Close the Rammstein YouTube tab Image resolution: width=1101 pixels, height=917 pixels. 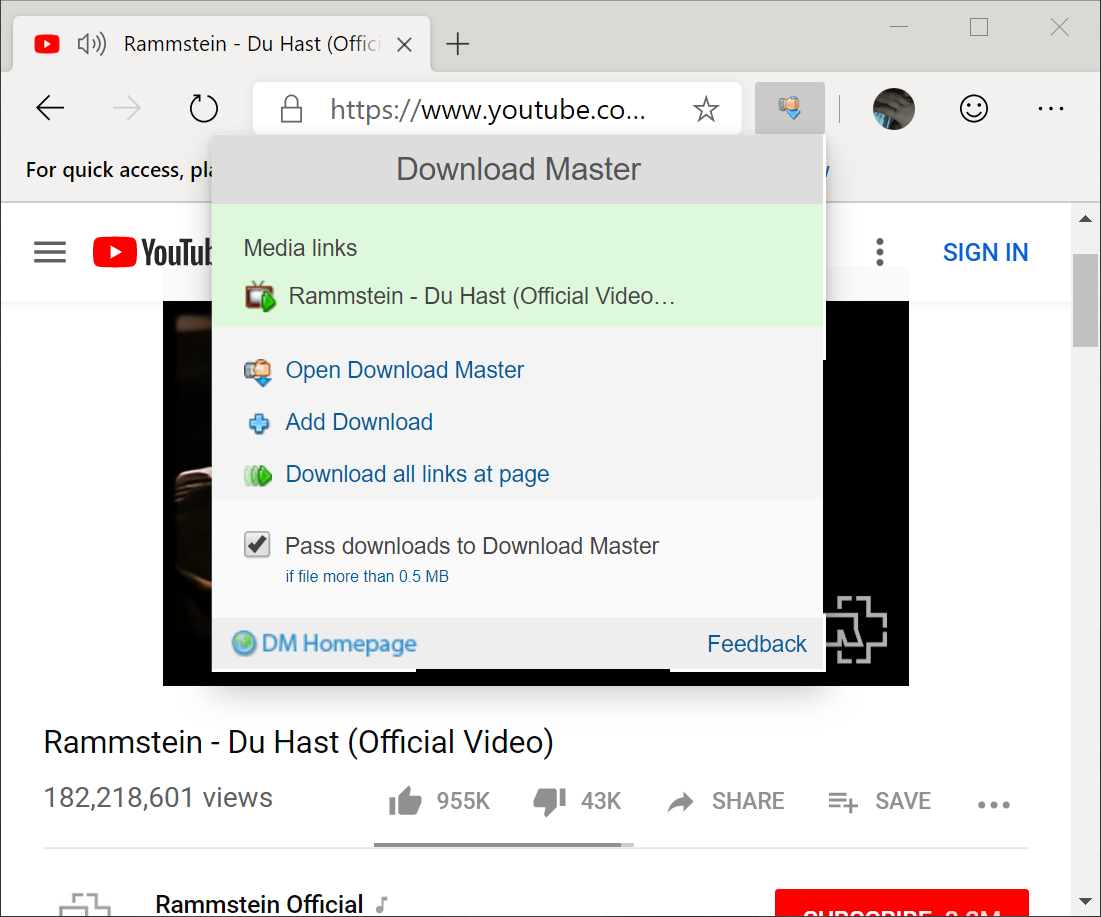[x=404, y=45]
